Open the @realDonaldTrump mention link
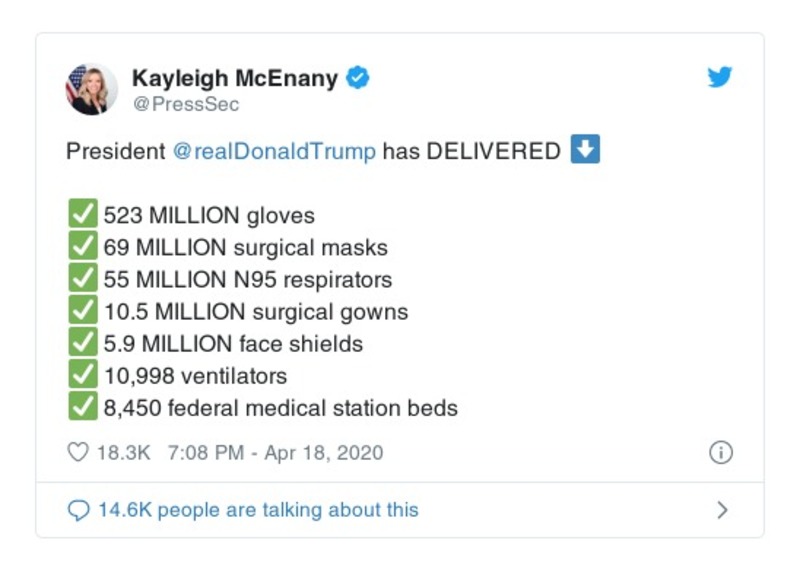Screen dimensions: 800x572 coord(275,152)
